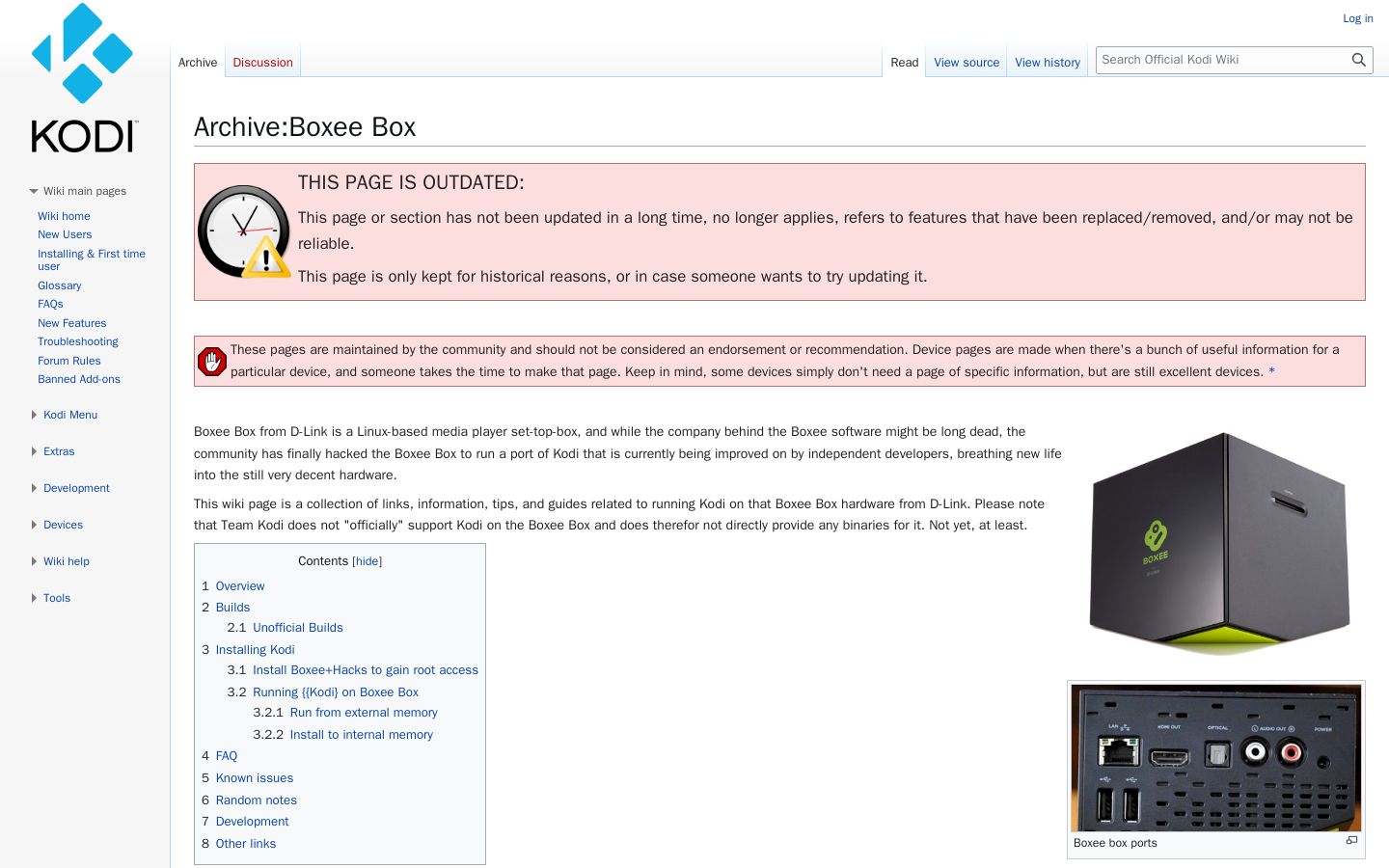Viewport: 1389px width, 868px height.
Task: Open the New Users page
Action: pyautogui.click(x=65, y=234)
